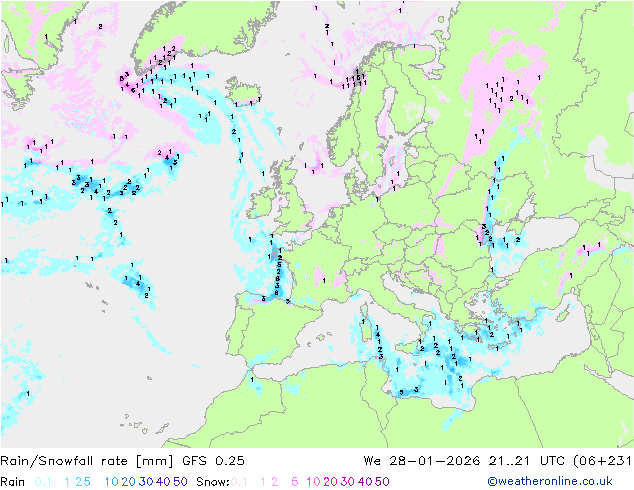Click the '(06+231' forecast run label
This screenshot has height=490, width=634.
click(602, 461)
